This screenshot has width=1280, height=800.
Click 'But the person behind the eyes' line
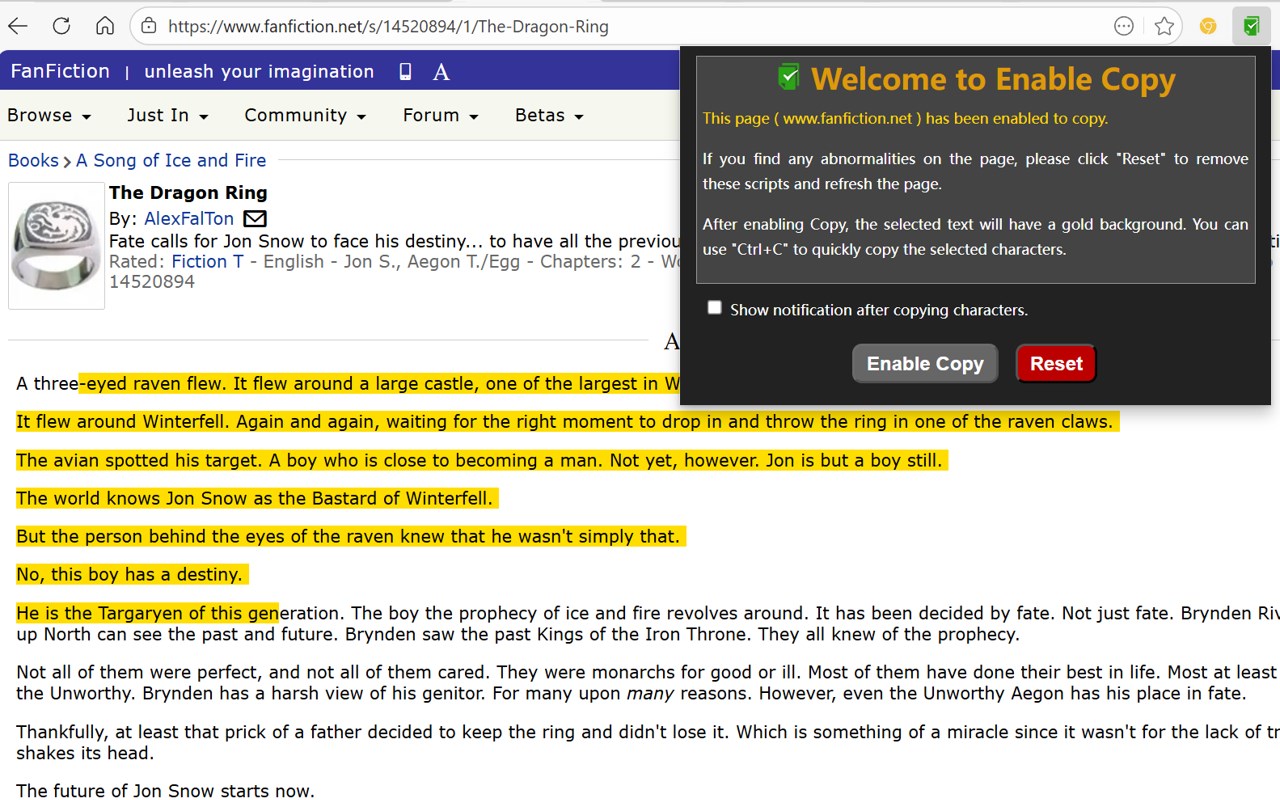[348, 536]
